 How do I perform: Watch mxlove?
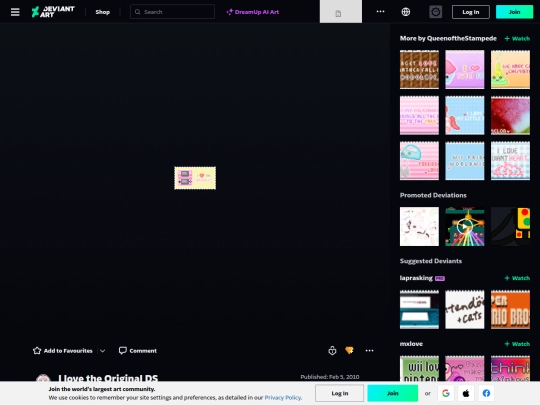click(x=517, y=344)
